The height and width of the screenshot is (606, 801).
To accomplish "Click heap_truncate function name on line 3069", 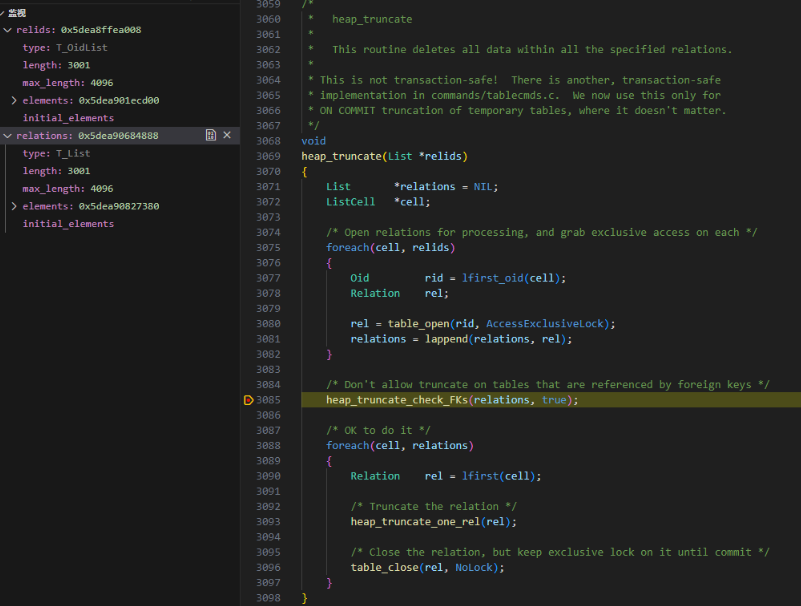I will click(x=341, y=156).
